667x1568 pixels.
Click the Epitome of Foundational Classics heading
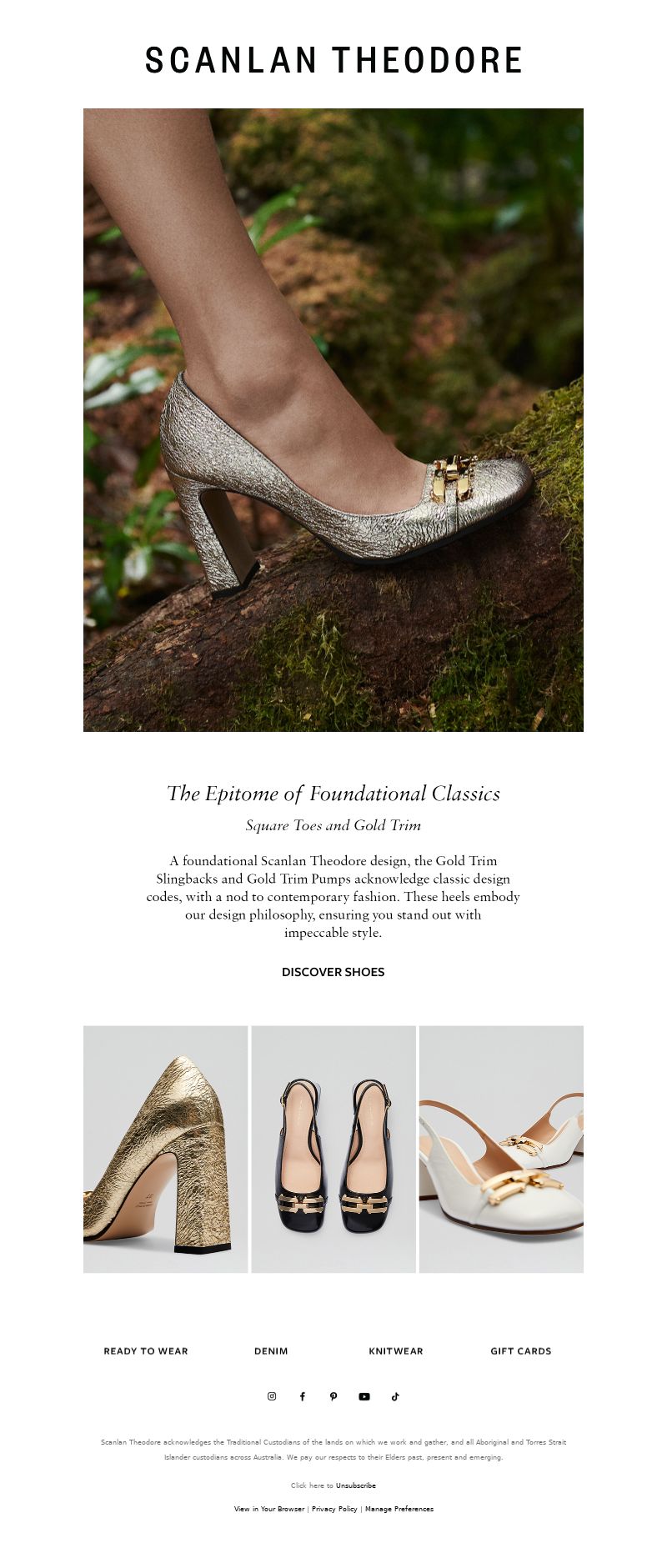pos(333,794)
